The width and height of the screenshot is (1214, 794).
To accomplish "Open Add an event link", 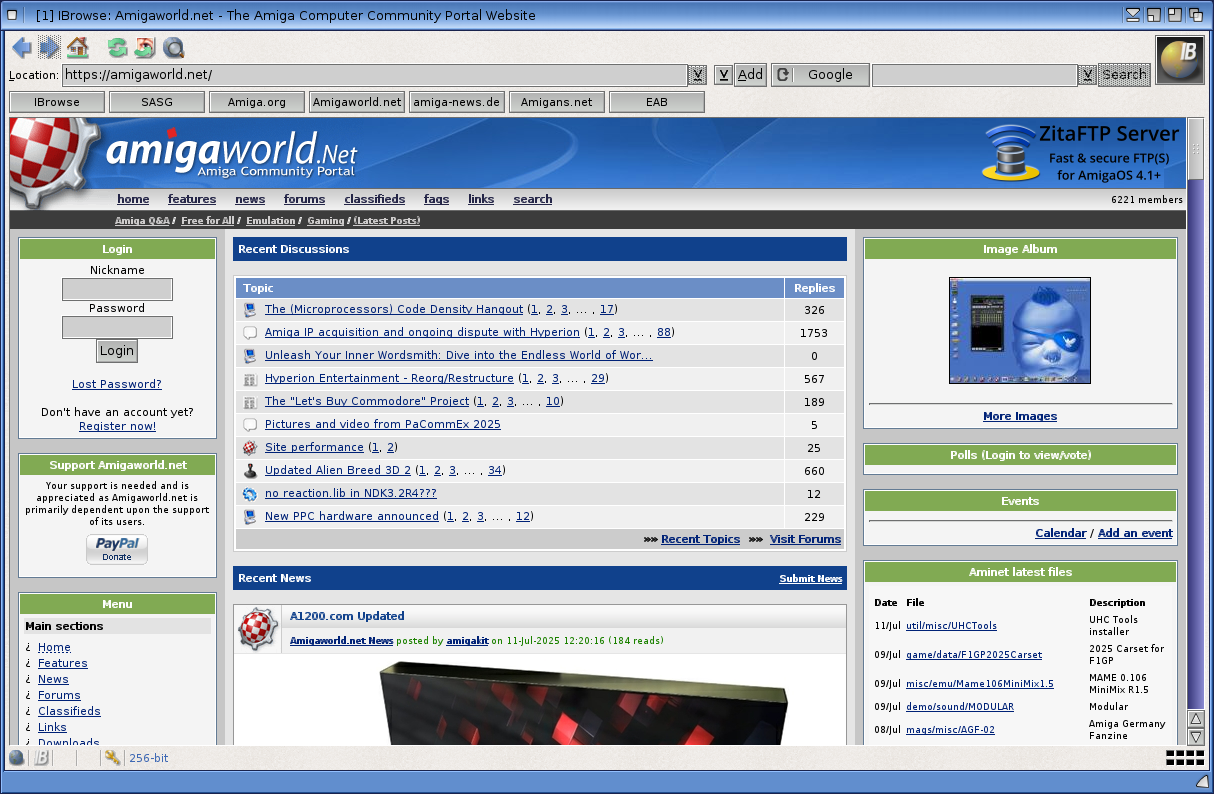I will tap(1135, 533).
